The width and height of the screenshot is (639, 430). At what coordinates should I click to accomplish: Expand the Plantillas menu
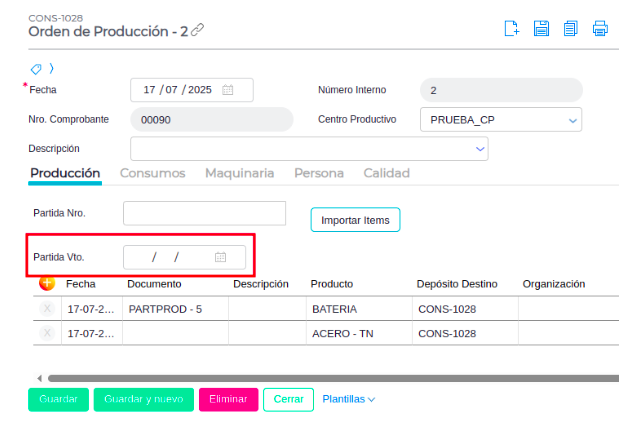point(348,399)
